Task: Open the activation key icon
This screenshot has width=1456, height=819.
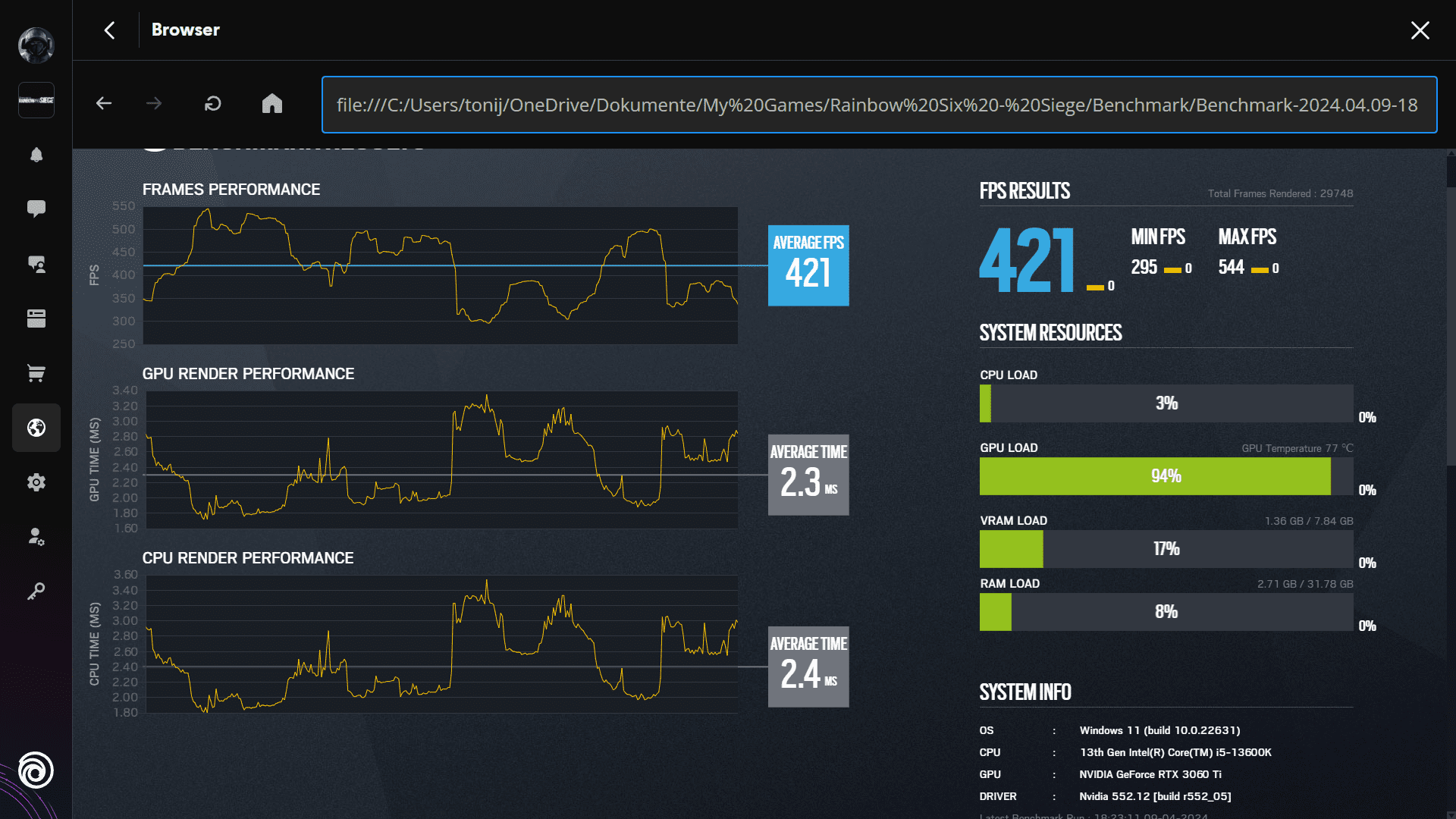Action: 36,591
